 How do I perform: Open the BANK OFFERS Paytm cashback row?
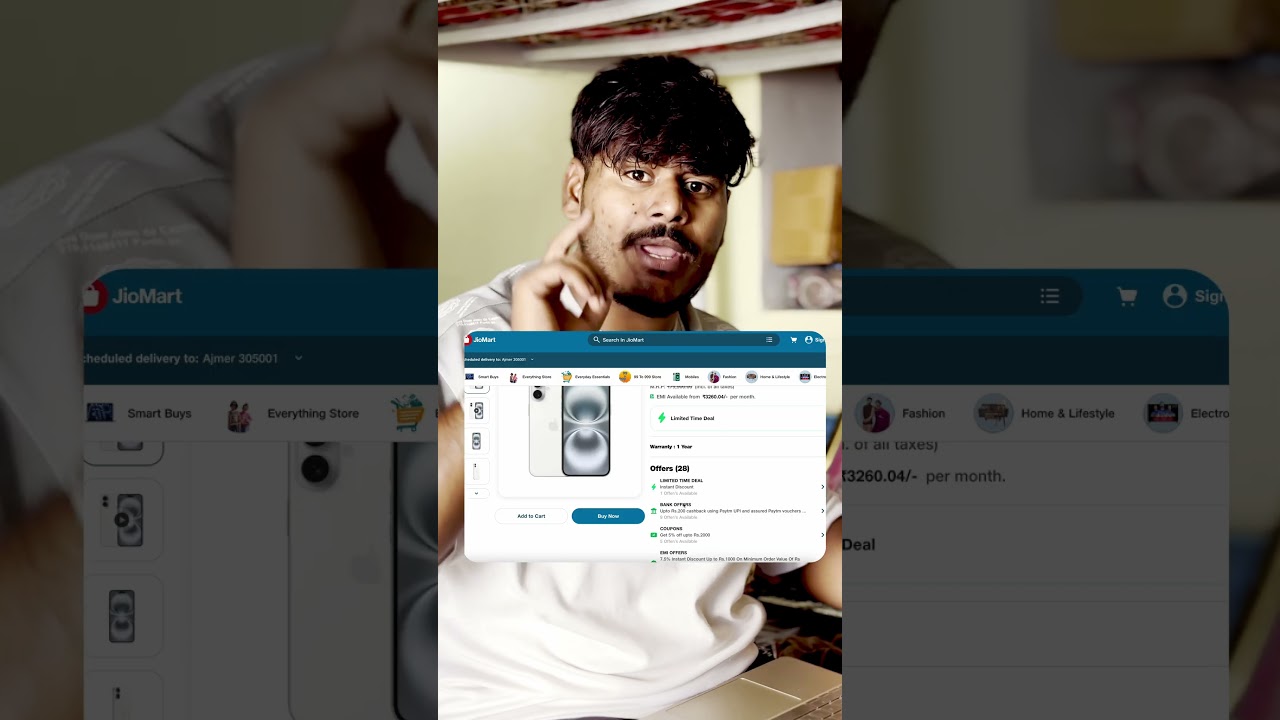tap(738, 511)
